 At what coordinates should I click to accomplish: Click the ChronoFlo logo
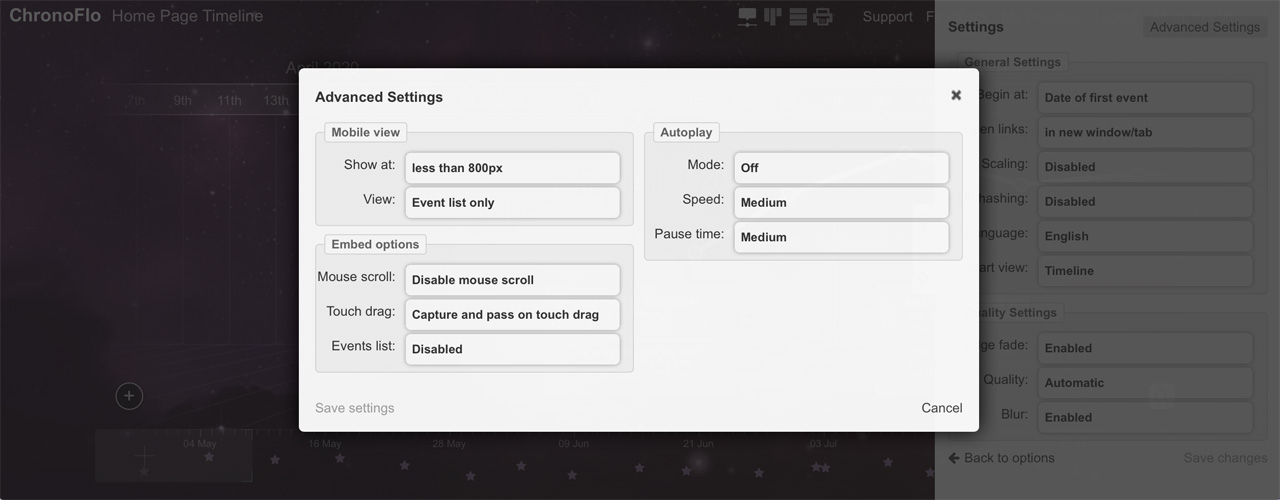click(55, 16)
